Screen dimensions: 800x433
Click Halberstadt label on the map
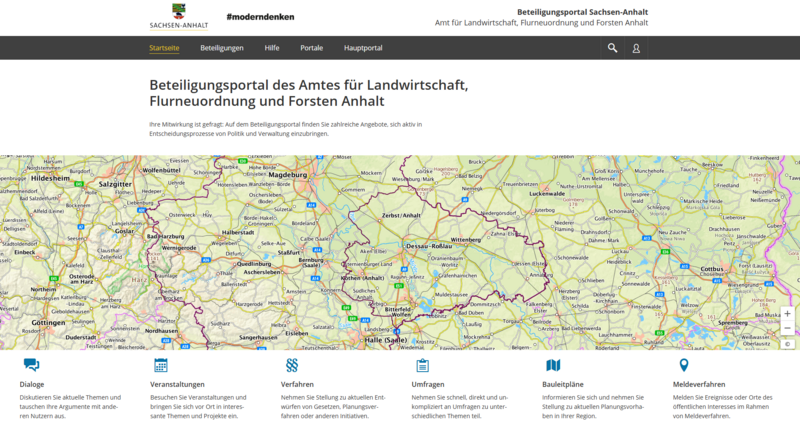[238, 233]
